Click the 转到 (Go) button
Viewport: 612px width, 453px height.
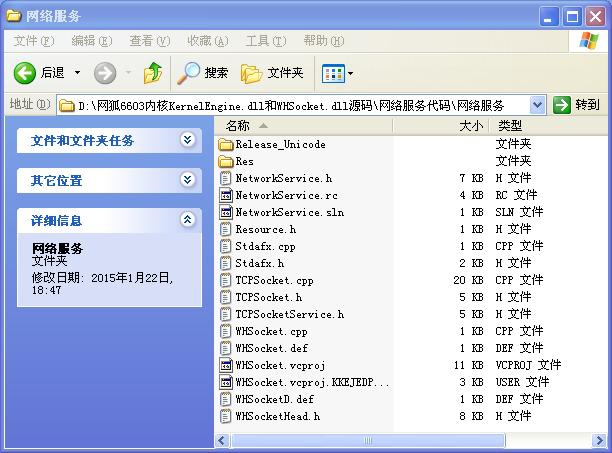pyautogui.click(x=576, y=105)
